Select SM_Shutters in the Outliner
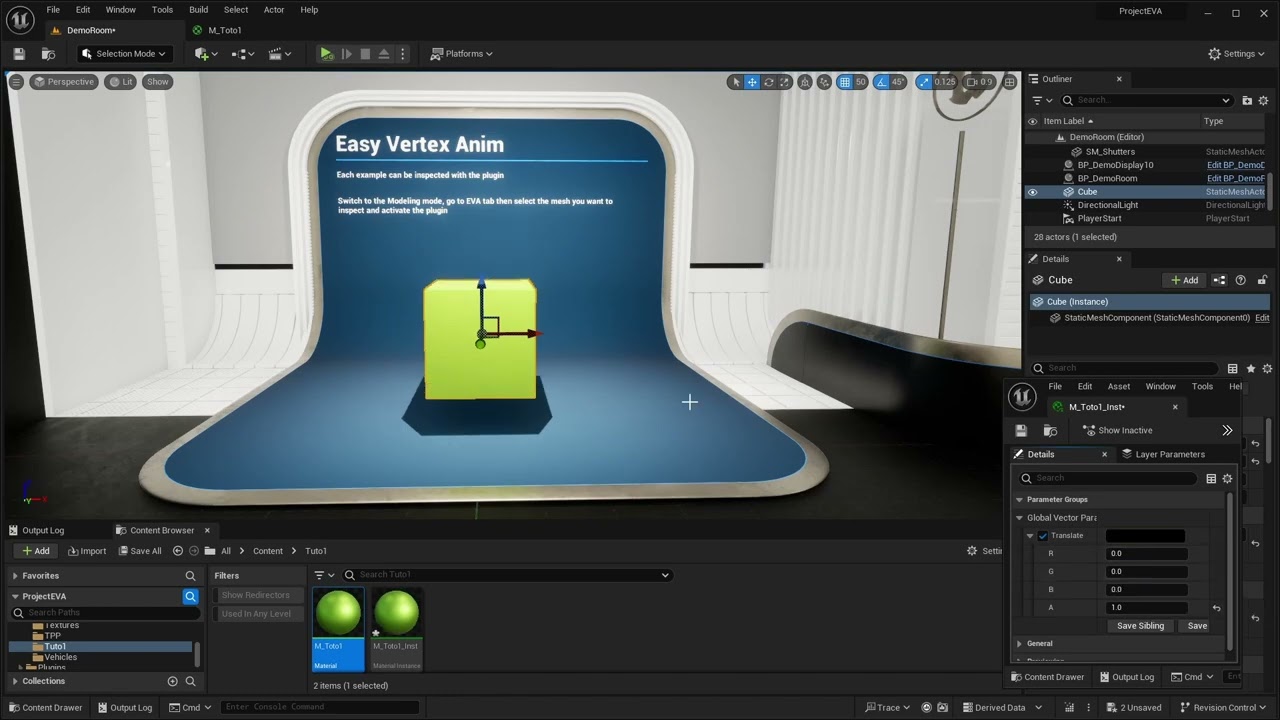 pos(1110,152)
